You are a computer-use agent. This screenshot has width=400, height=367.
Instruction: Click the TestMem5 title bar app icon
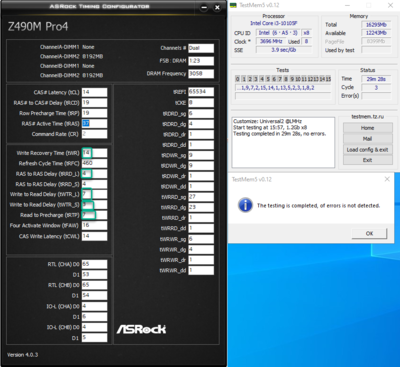[234, 5]
